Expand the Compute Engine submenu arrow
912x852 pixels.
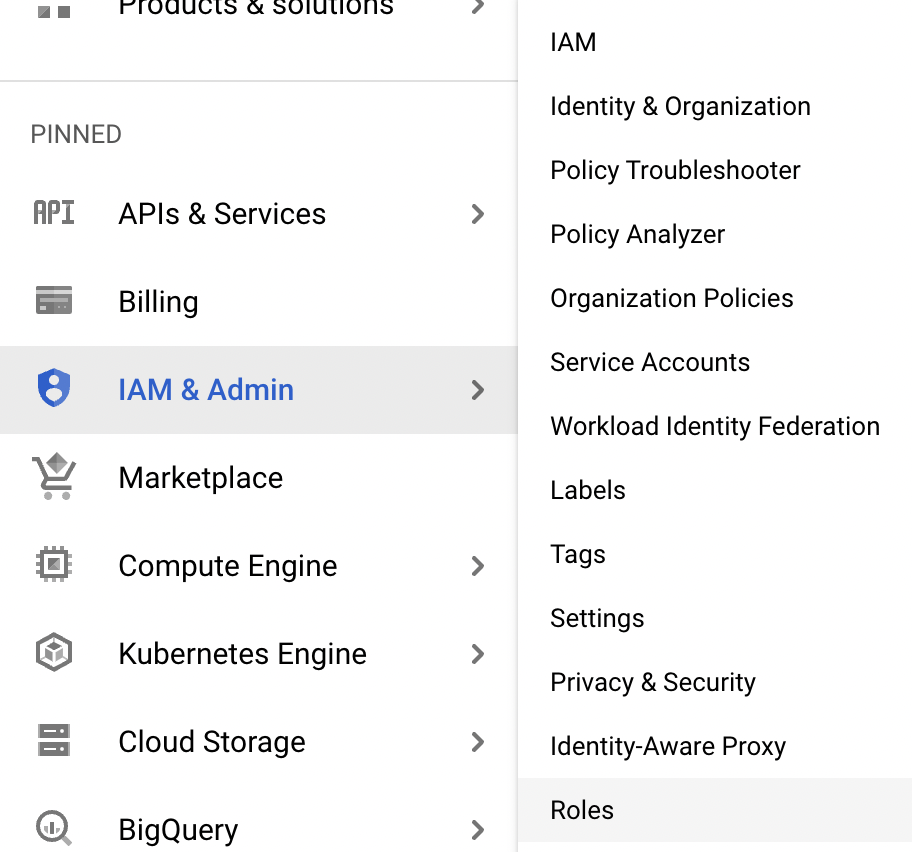(x=478, y=566)
